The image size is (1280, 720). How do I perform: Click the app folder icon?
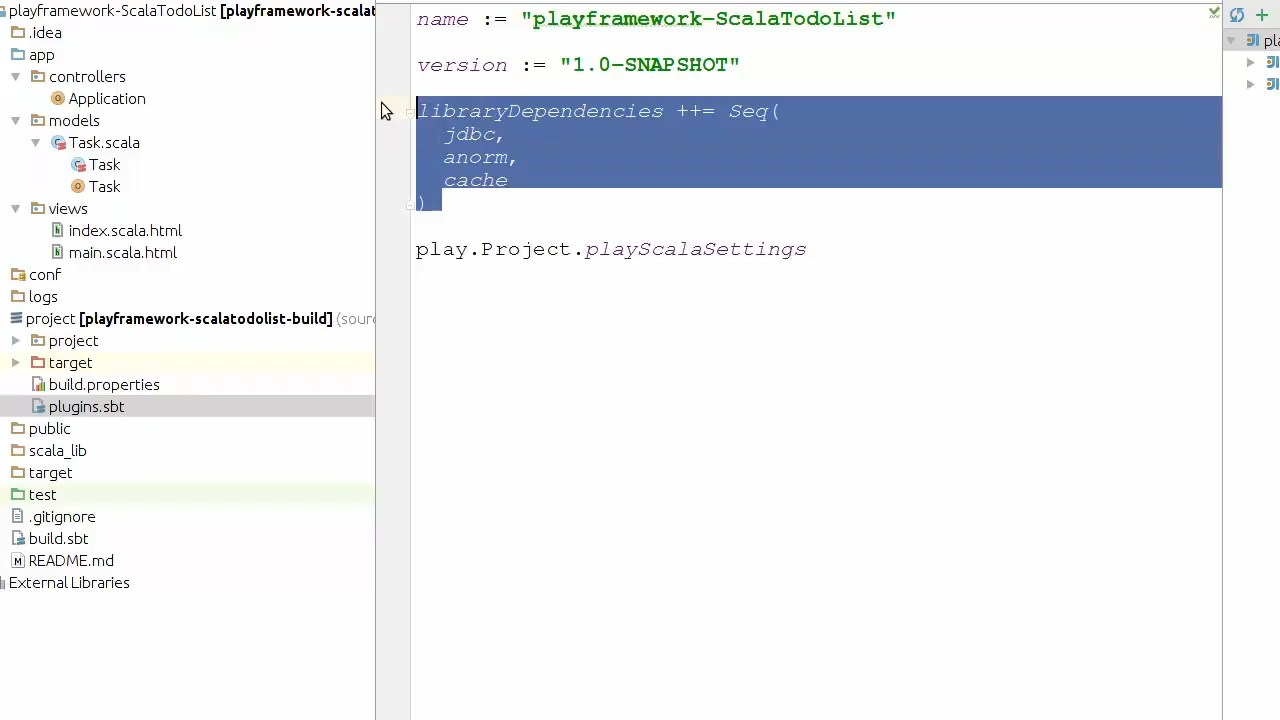tap(18, 55)
